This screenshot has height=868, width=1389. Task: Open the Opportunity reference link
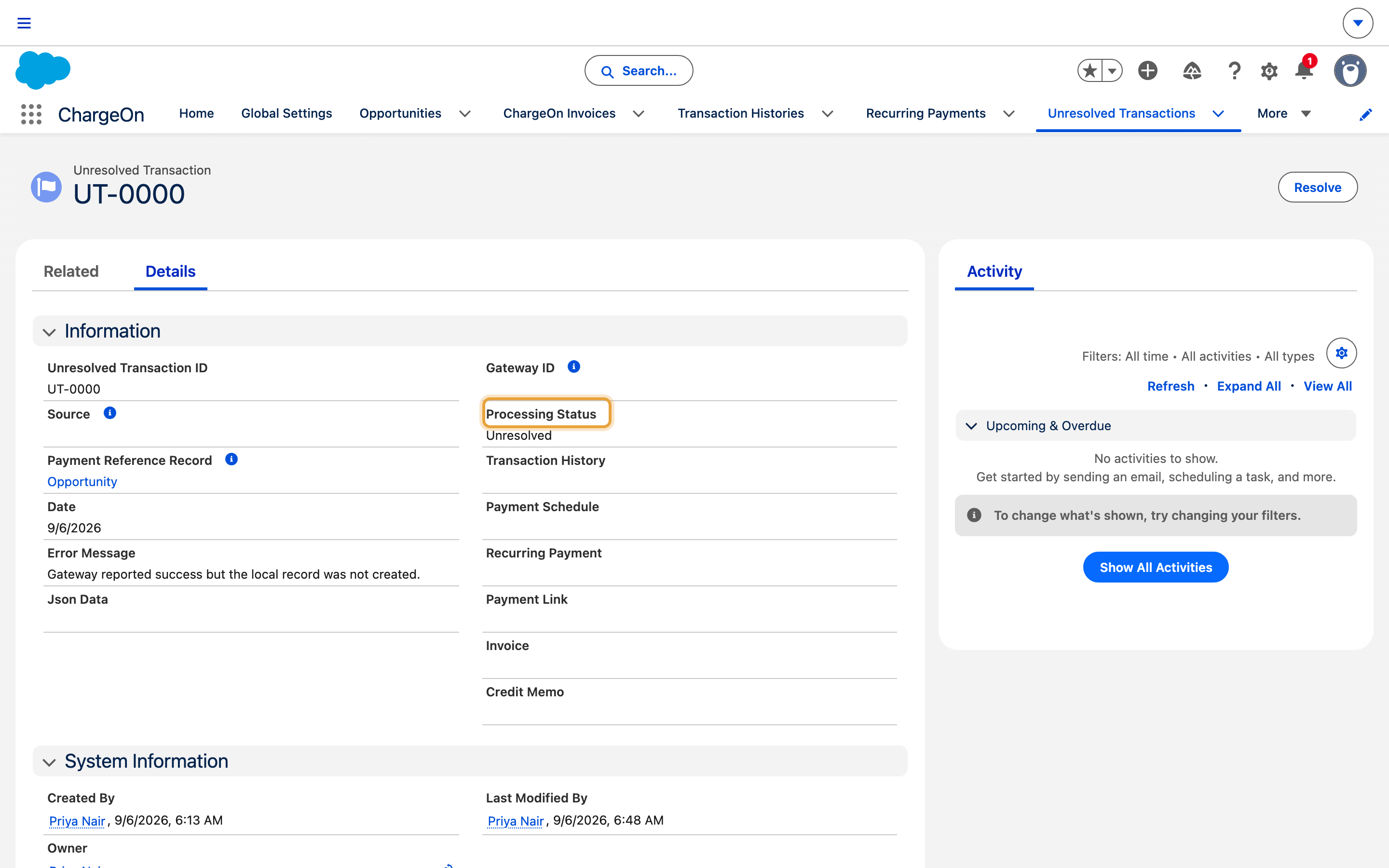[x=82, y=482]
